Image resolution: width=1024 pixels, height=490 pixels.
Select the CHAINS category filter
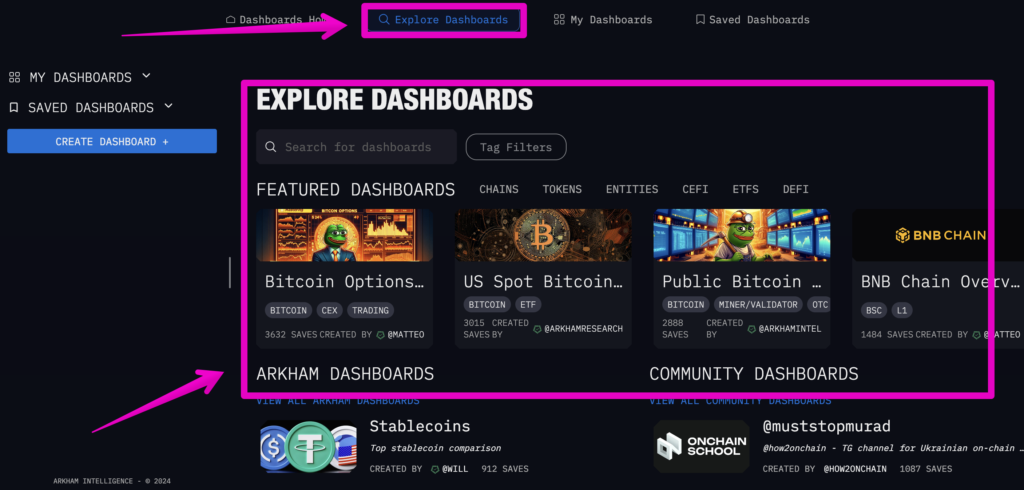(498, 189)
